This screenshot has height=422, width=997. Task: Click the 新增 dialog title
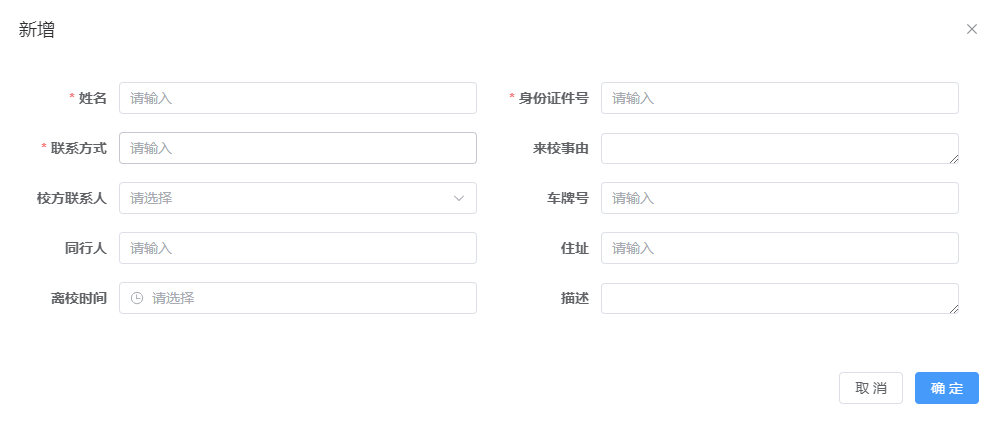click(x=37, y=30)
